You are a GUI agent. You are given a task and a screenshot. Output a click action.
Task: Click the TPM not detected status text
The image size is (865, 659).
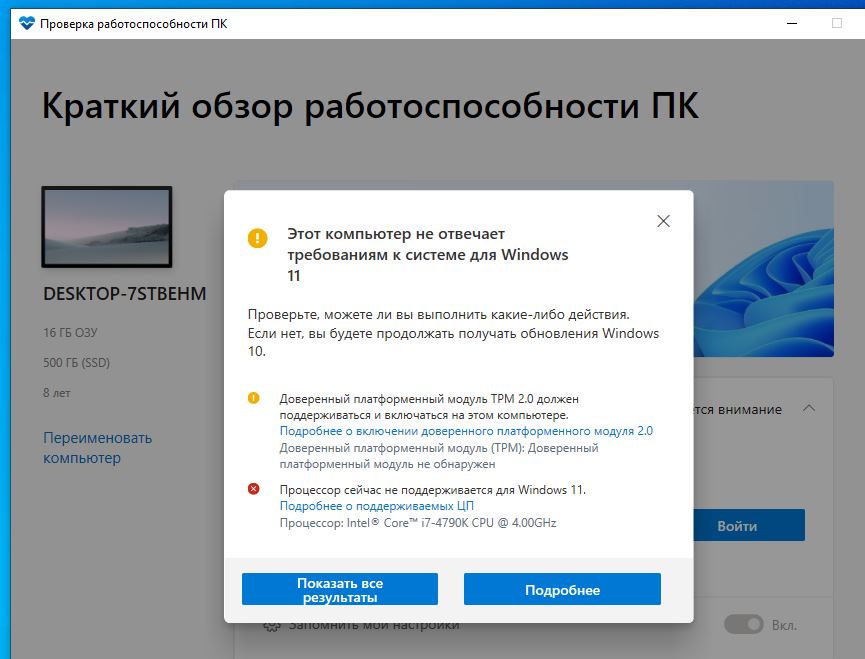point(439,456)
